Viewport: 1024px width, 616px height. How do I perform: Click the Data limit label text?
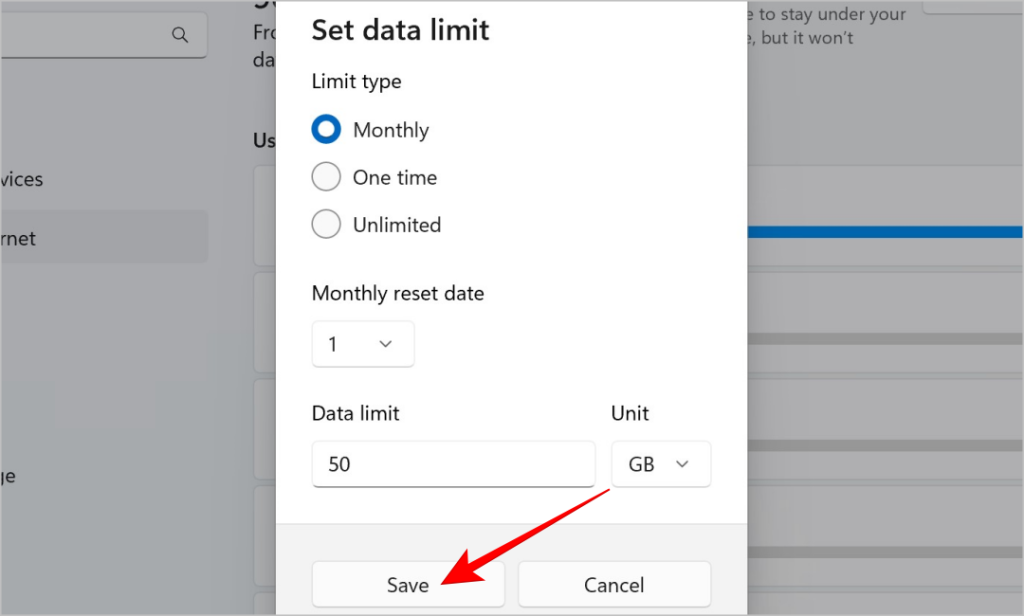pyautogui.click(x=355, y=413)
